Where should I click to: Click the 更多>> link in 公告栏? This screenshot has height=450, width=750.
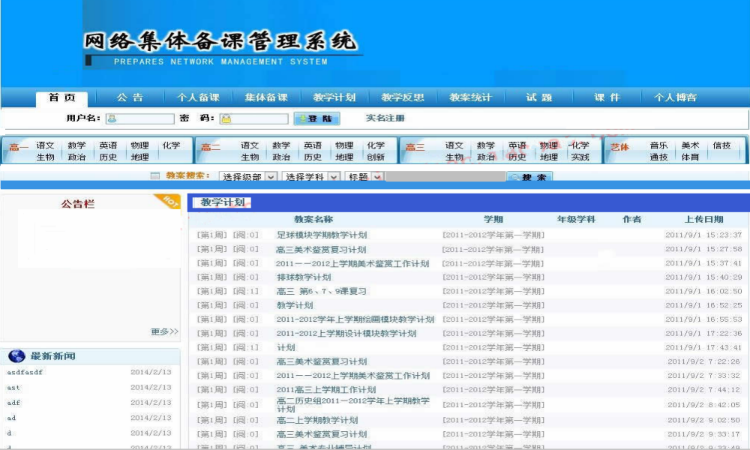click(x=165, y=331)
